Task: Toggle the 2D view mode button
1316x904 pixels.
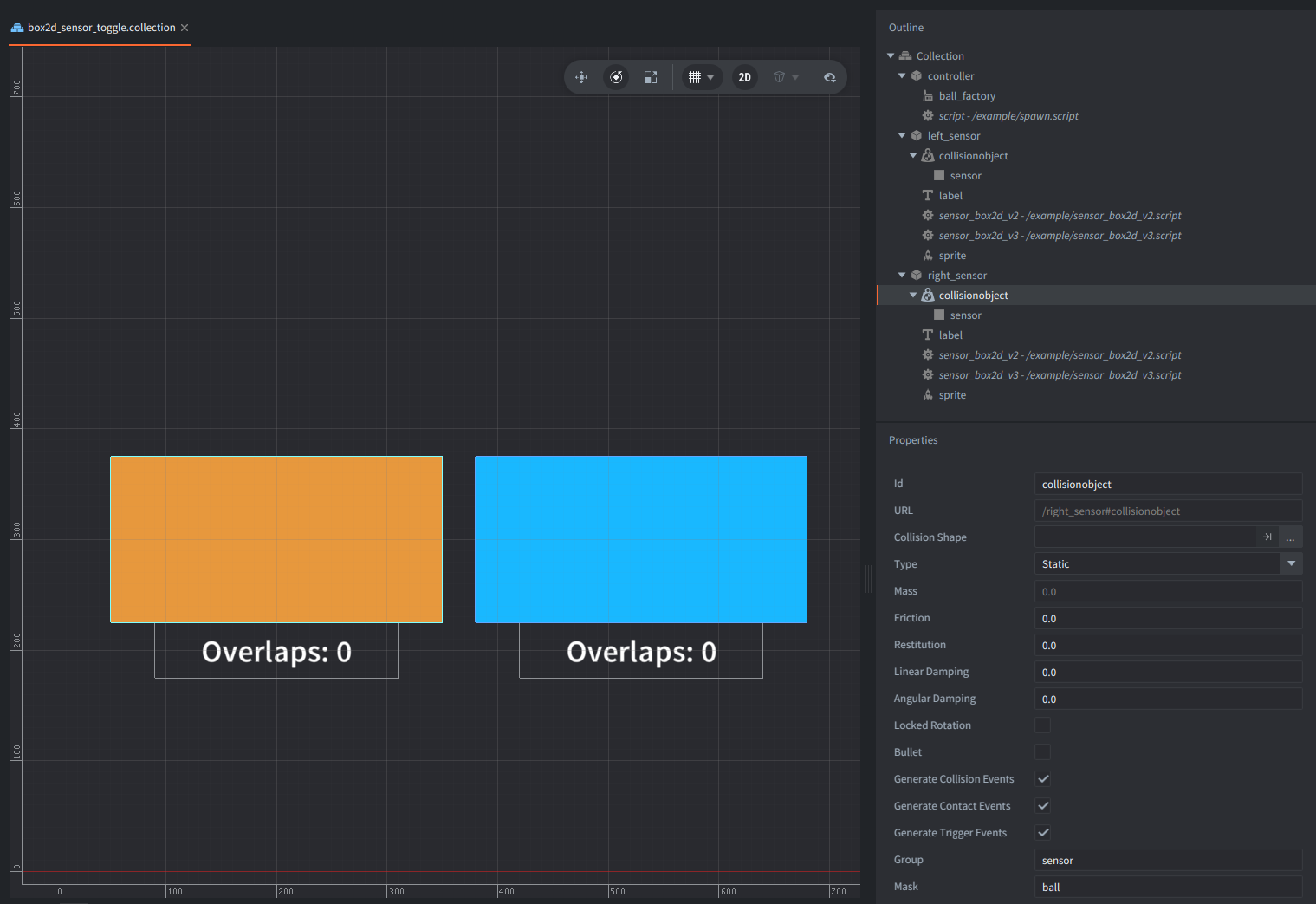Action: click(x=744, y=77)
